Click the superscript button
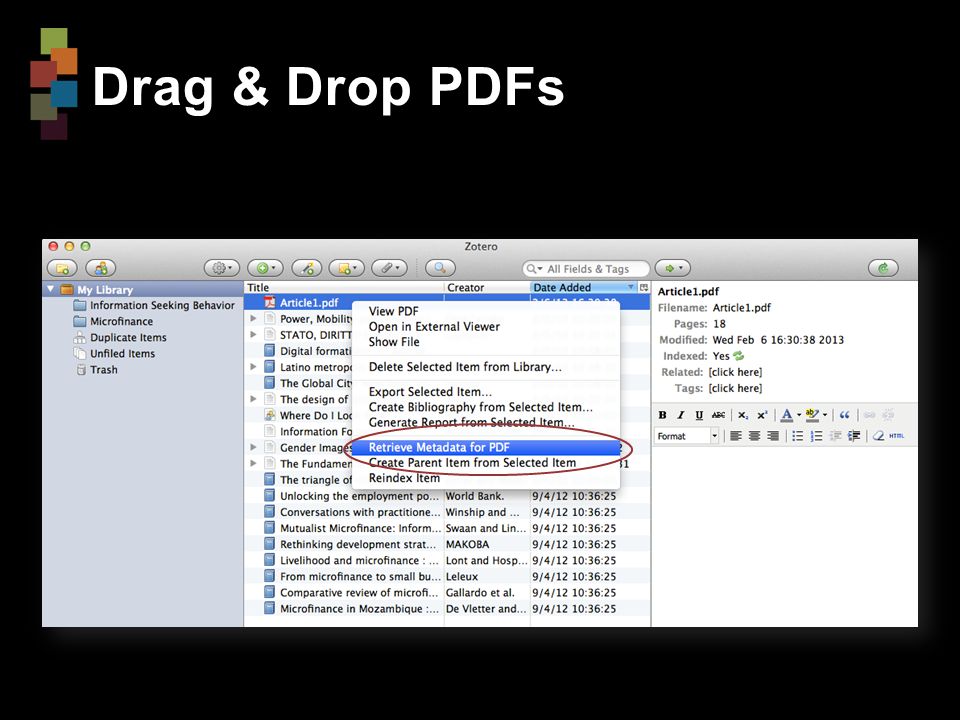960x720 pixels. (x=762, y=415)
